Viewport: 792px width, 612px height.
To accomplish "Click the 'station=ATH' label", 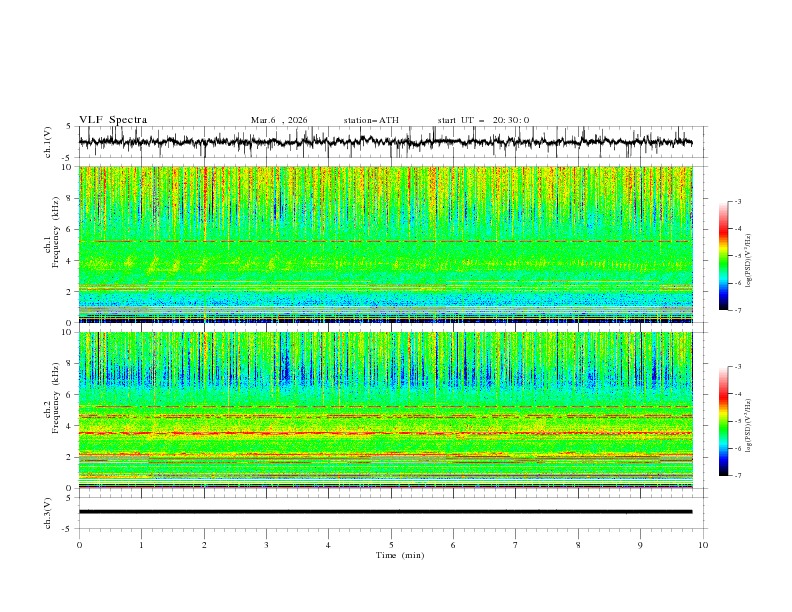I will pyautogui.click(x=371, y=120).
